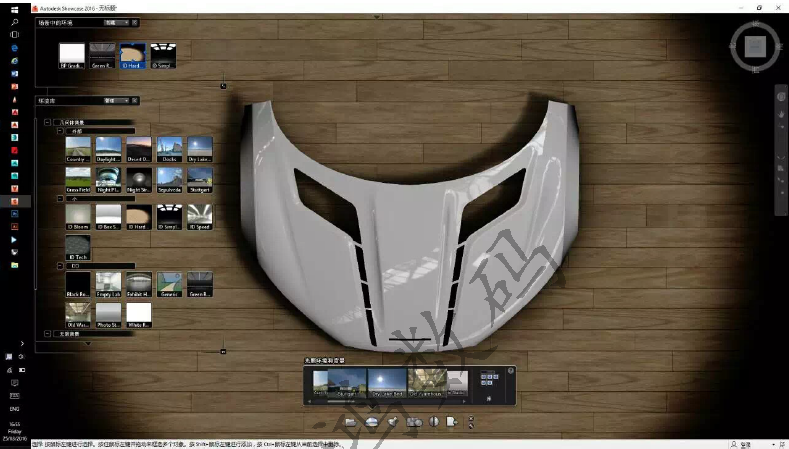Click the environment dome icon in bottom toolbar
Screen dimensions: 789x449
371,422
